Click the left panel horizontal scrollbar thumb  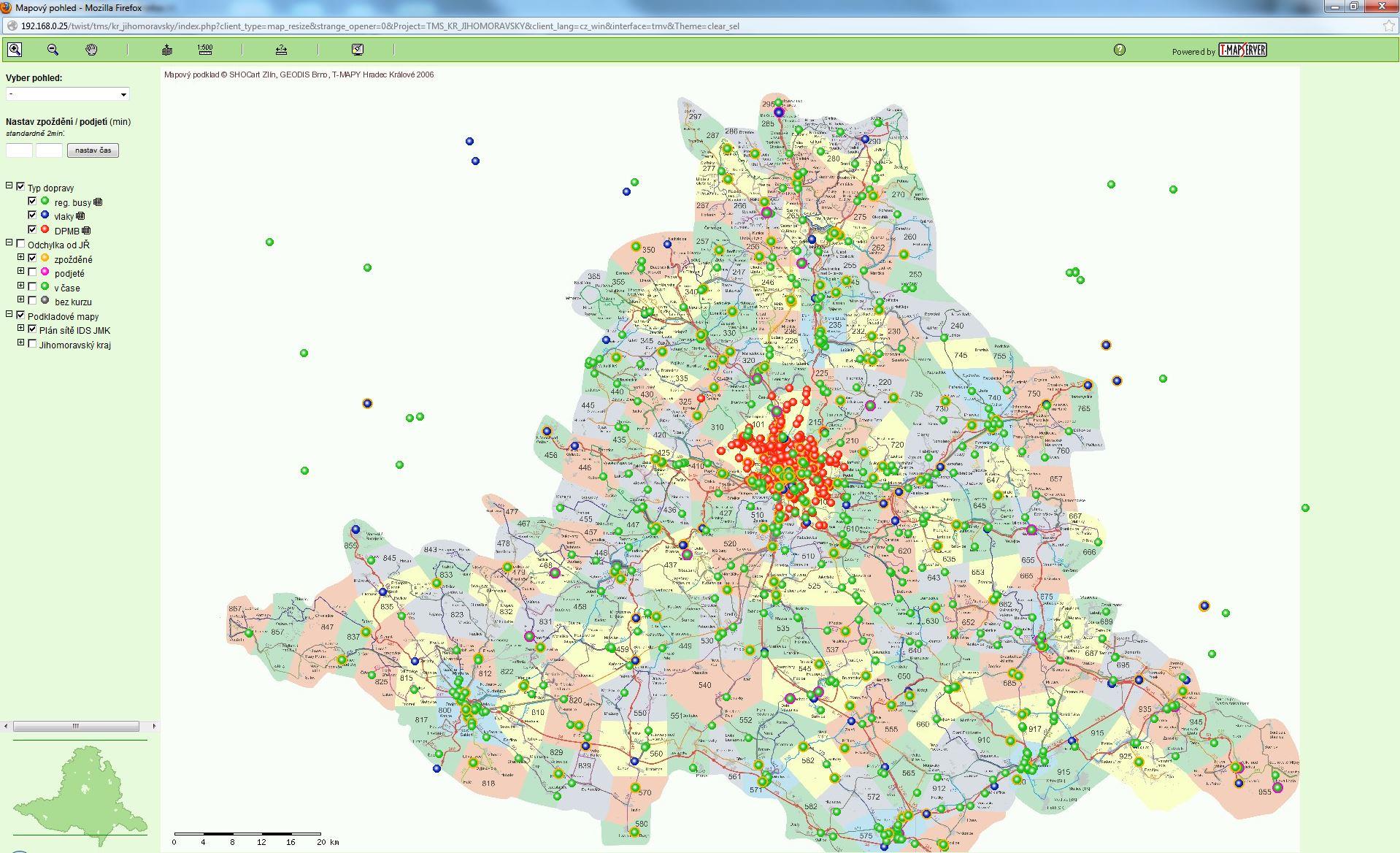pyautogui.click(x=76, y=726)
